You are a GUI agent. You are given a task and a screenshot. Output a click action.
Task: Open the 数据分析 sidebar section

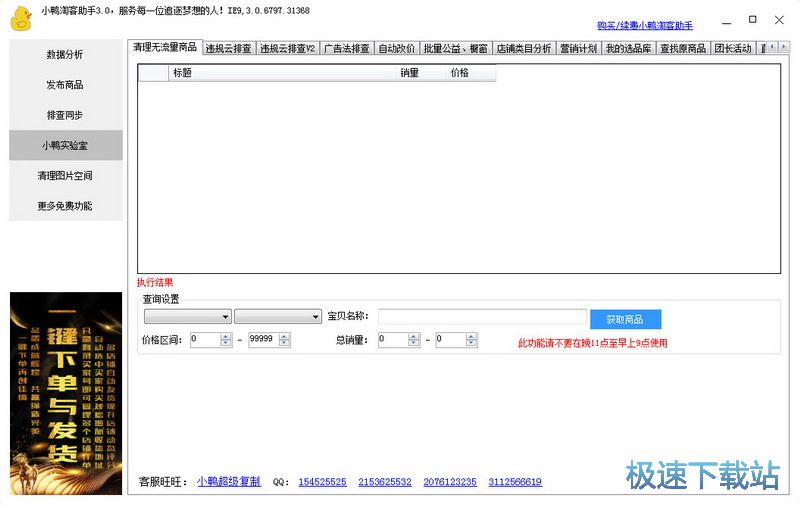[65, 55]
